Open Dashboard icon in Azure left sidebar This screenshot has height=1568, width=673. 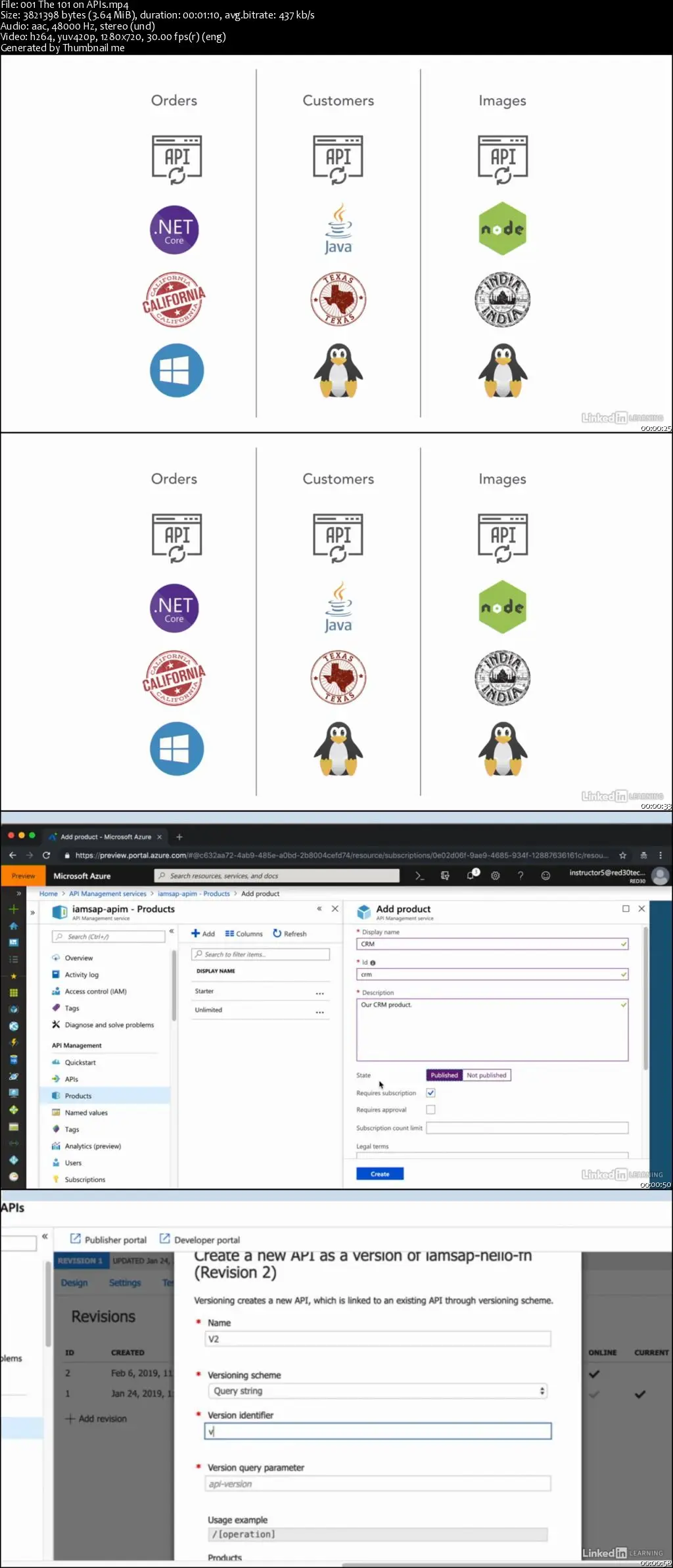click(13, 942)
